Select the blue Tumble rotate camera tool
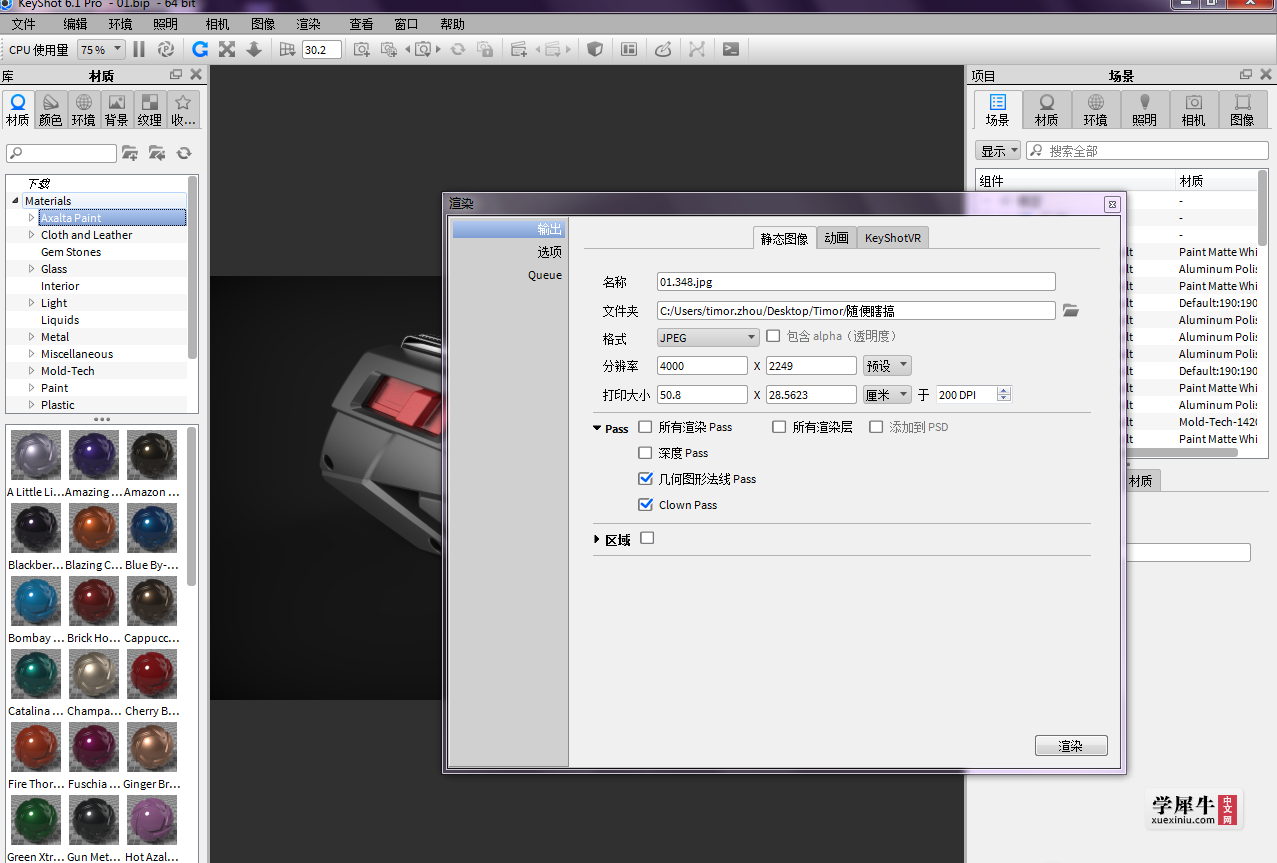1277x863 pixels. pos(200,49)
